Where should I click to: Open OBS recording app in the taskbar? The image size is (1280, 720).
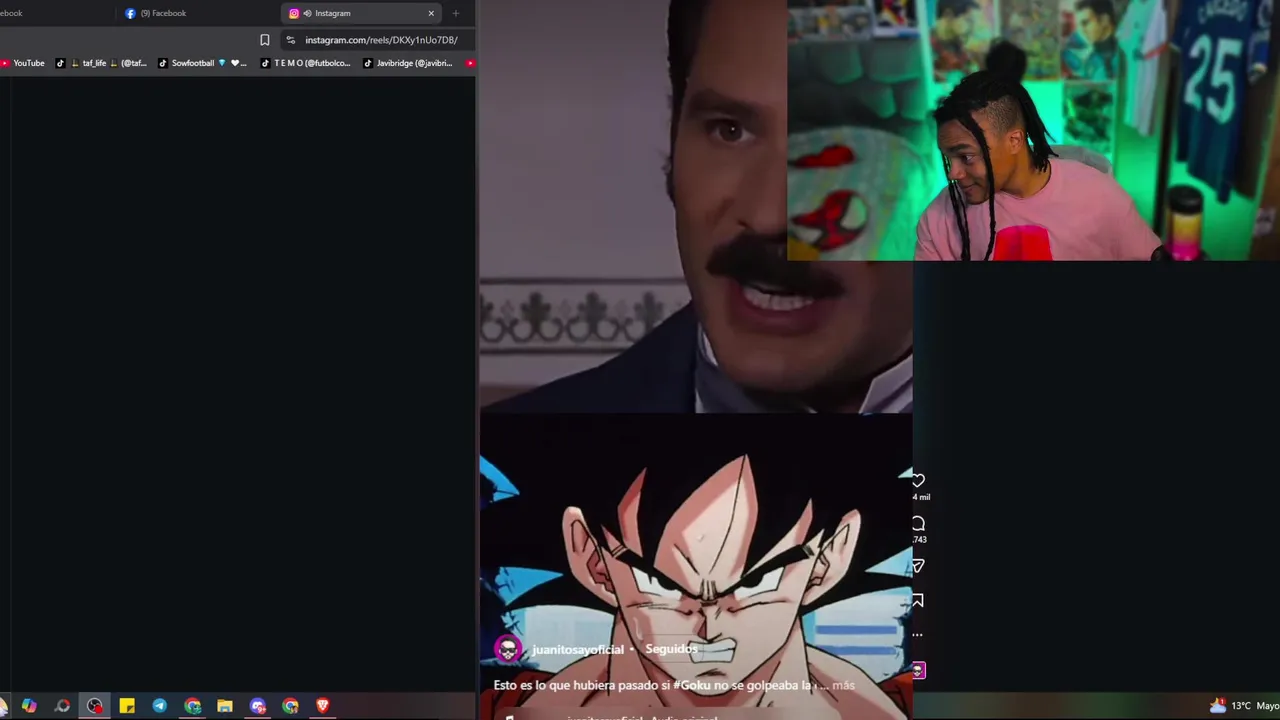pos(94,706)
